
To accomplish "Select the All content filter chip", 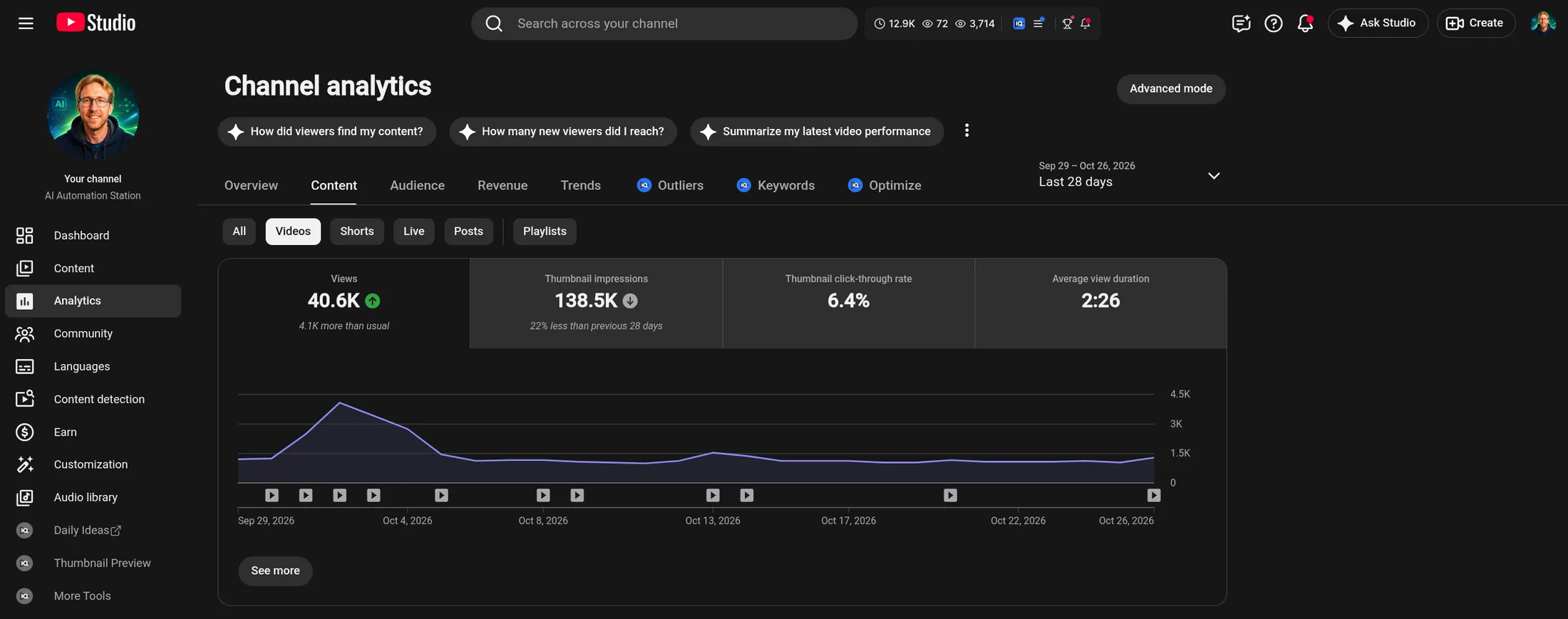I will [x=239, y=232].
